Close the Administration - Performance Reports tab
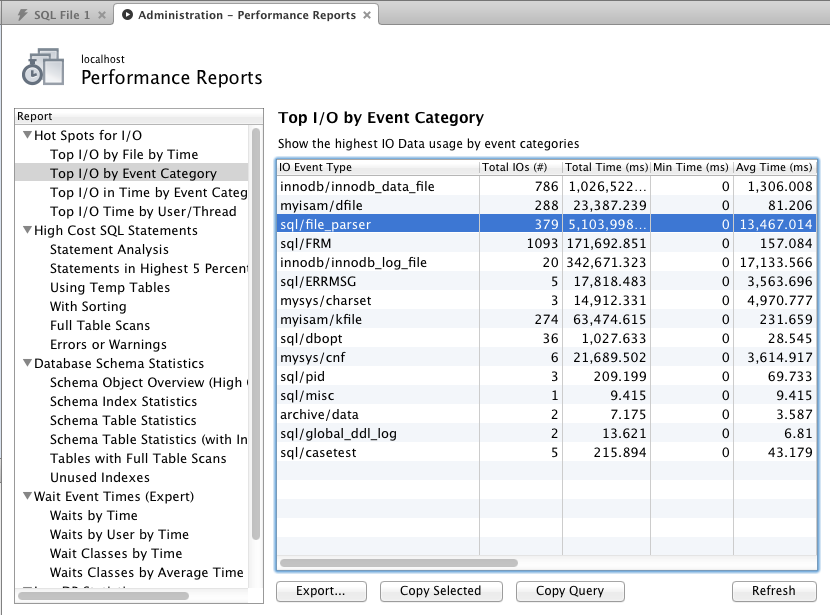830x615 pixels. pyautogui.click(x=367, y=15)
